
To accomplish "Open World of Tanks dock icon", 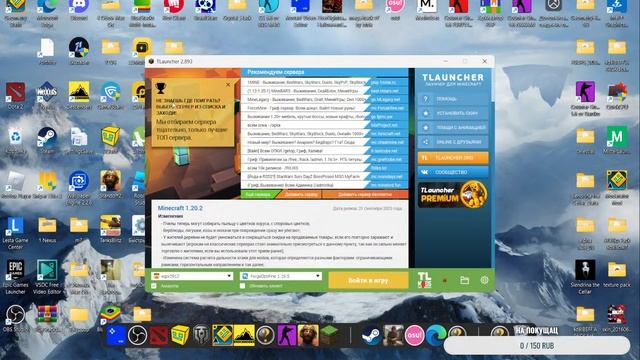I will point(201,335).
